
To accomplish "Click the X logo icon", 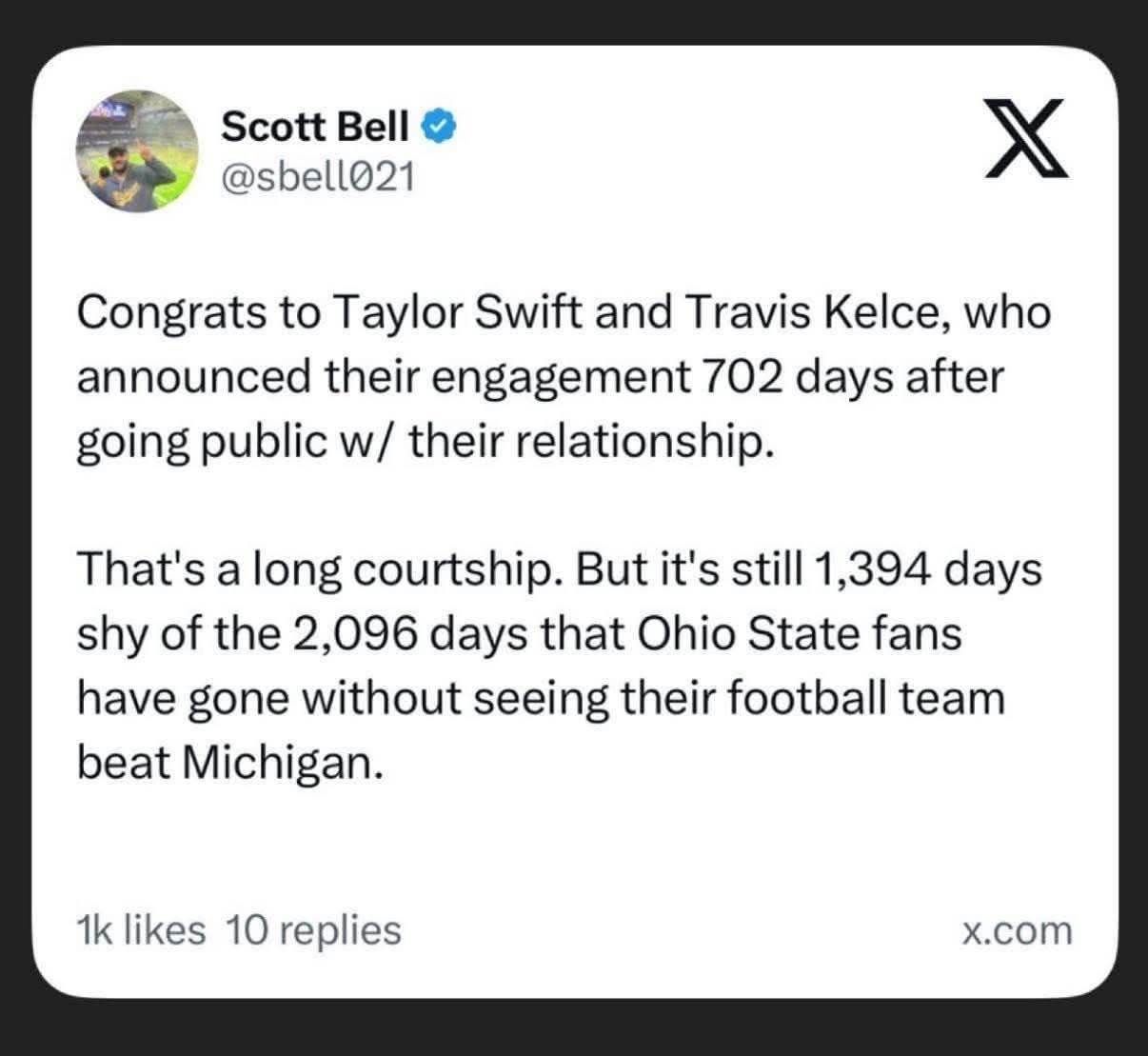I will pyautogui.click(x=1026, y=141).
